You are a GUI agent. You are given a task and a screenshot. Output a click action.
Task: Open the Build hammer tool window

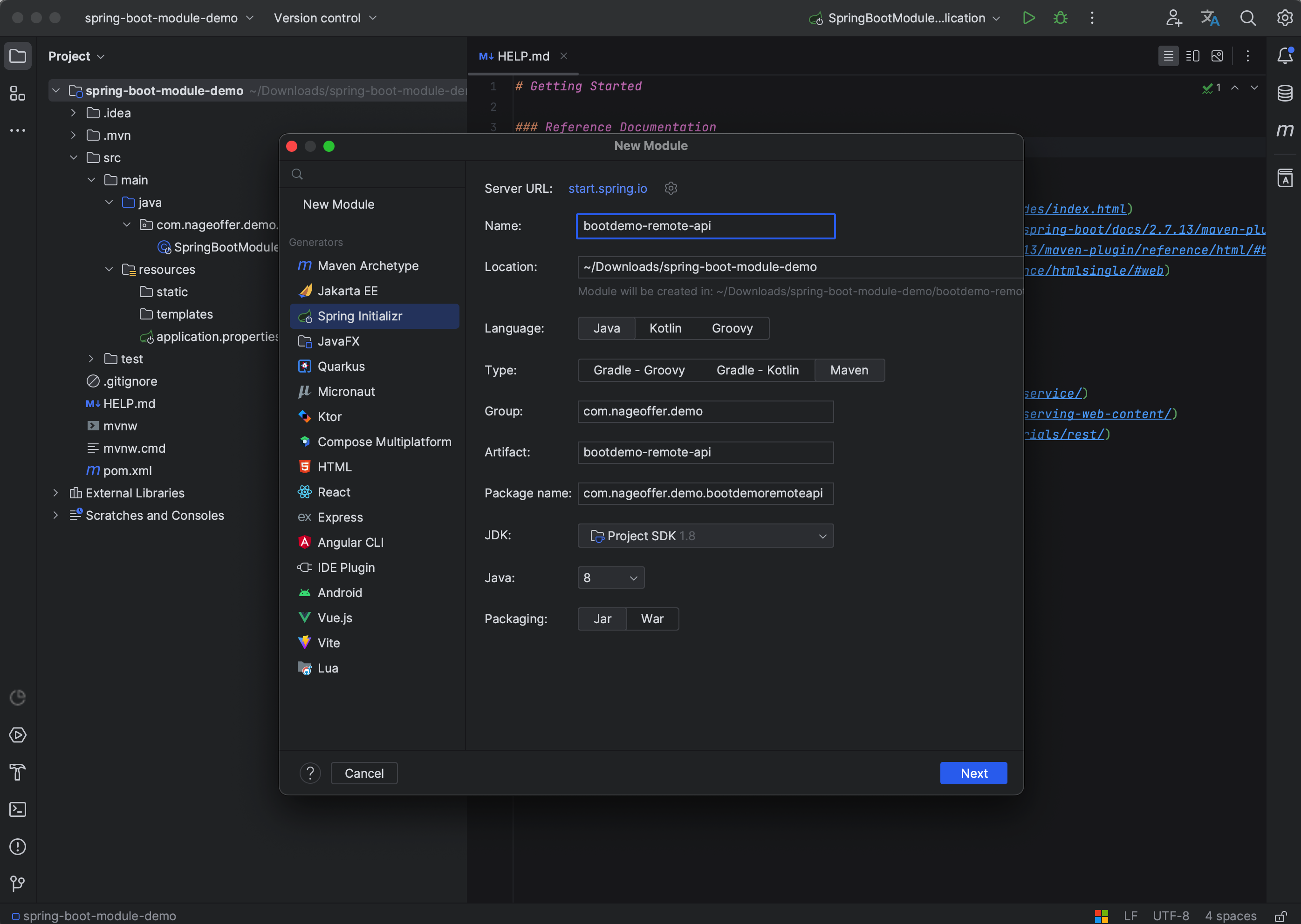[x=18, y=772]
